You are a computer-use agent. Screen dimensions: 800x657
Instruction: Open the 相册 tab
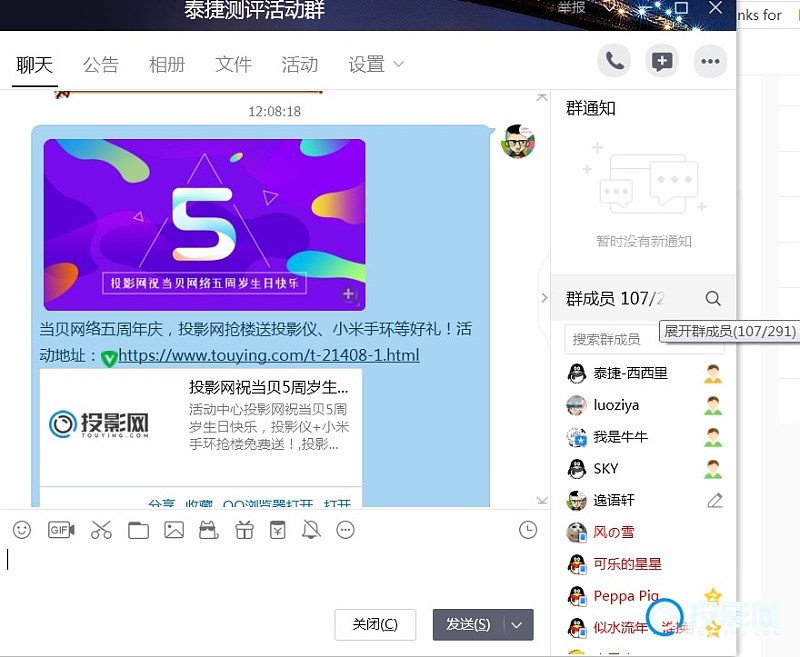pos(167,65)
